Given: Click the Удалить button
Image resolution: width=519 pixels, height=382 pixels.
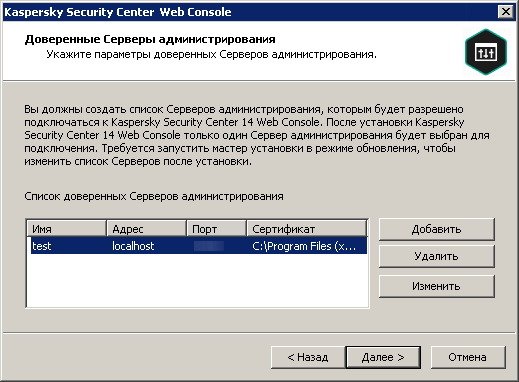Looking at the screenshot, I should coord(436,256).
